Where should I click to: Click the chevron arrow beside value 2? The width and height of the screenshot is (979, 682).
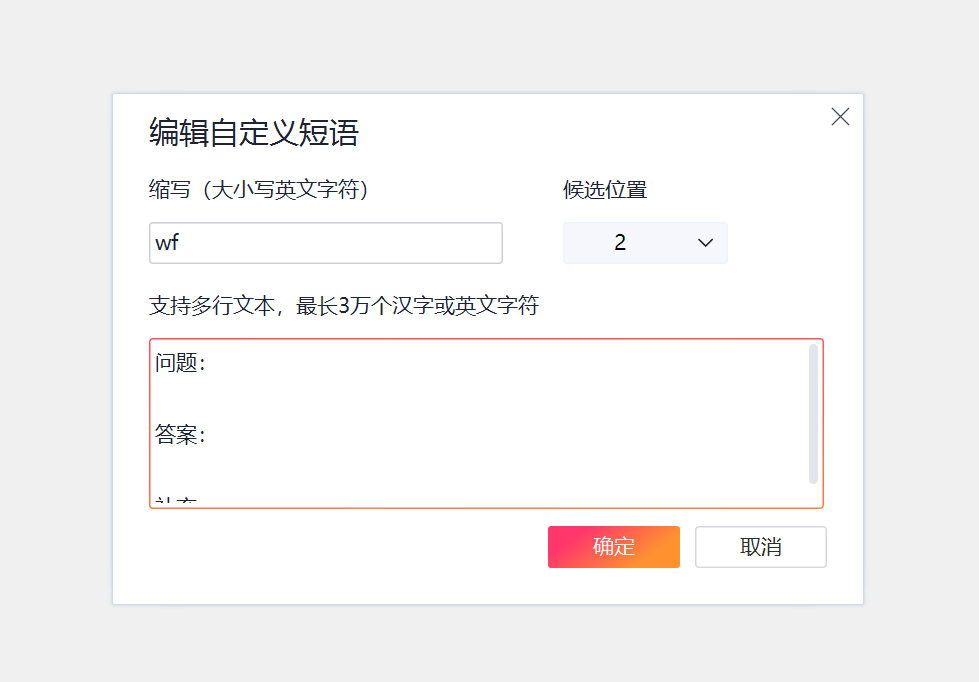(x=705, y=243)
